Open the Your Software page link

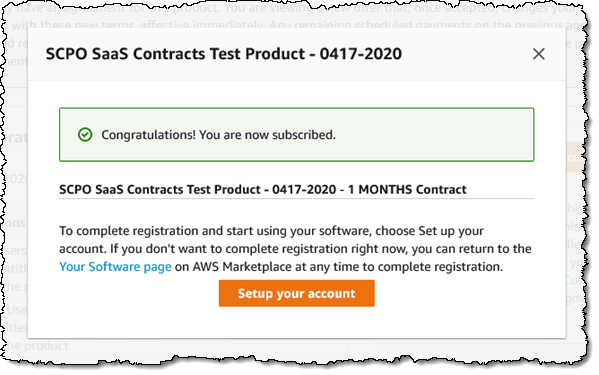tap(115, 267)
